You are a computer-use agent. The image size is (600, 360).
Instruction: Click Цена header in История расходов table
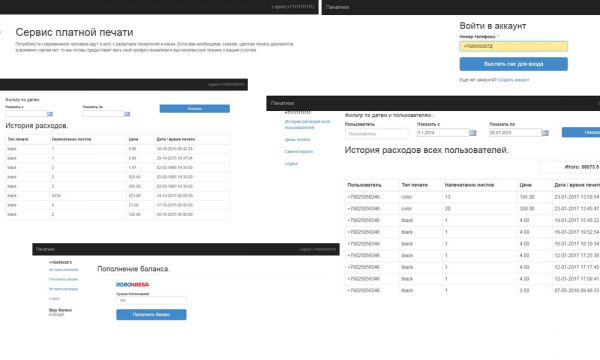[x=134, y=139]
